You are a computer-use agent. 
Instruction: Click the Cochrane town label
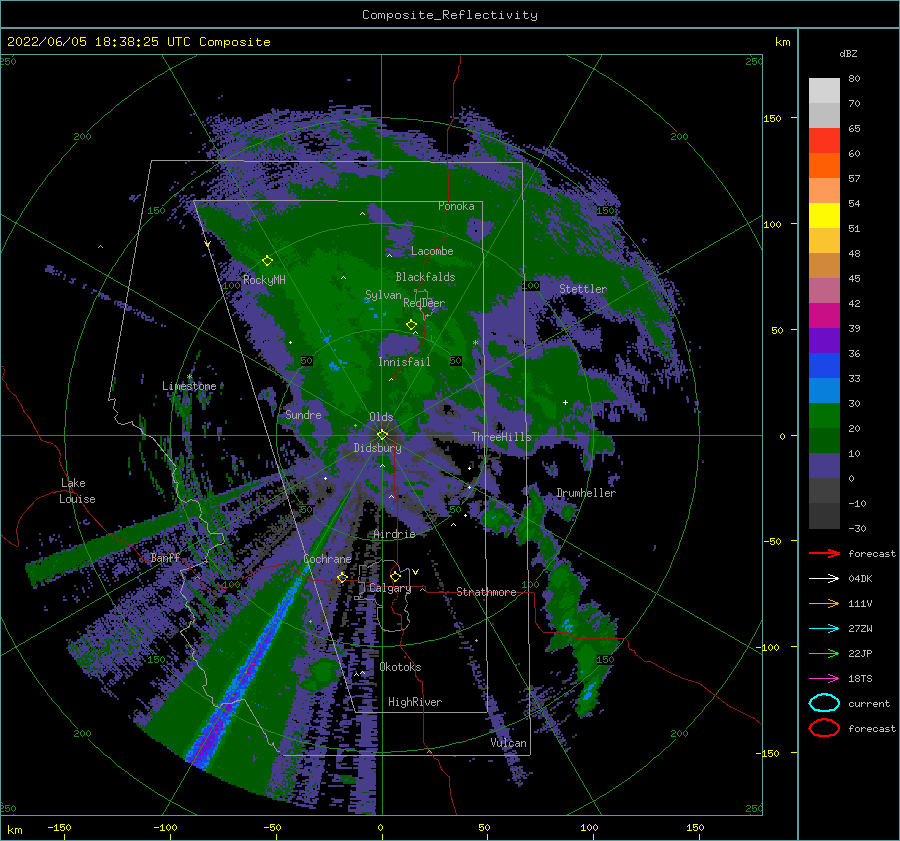327,559
